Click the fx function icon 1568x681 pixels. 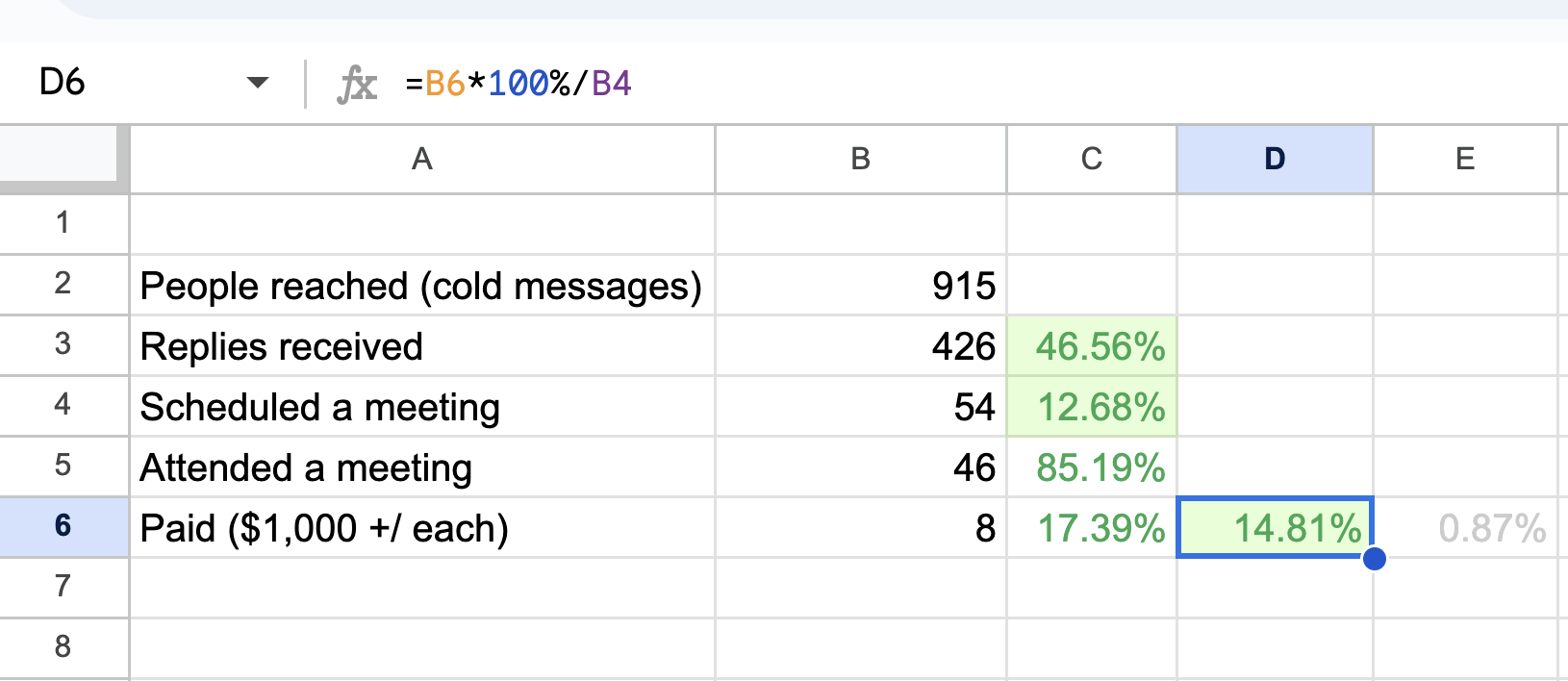pos(357,84)
